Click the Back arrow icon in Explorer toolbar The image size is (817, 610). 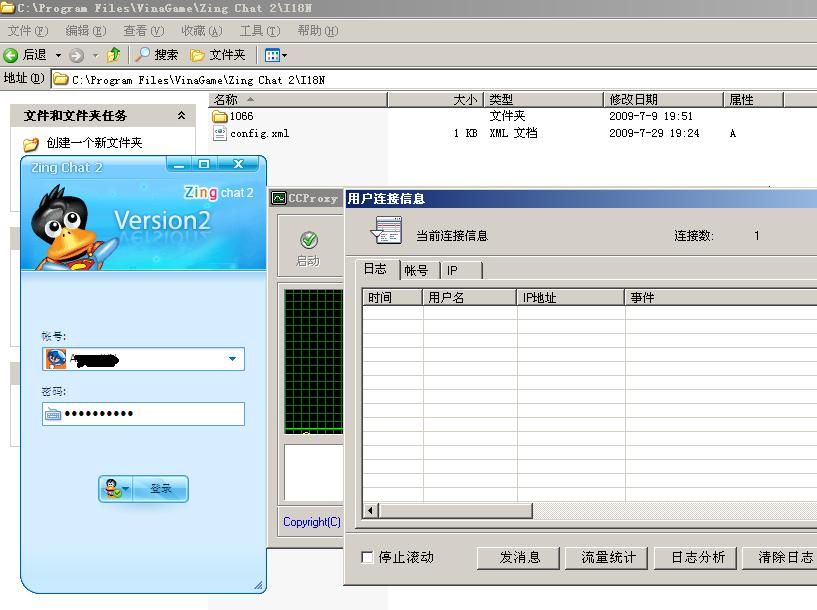[10, 55]
